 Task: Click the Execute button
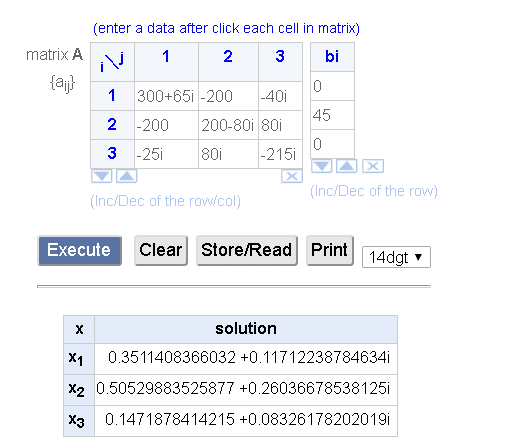pos(80,251)
